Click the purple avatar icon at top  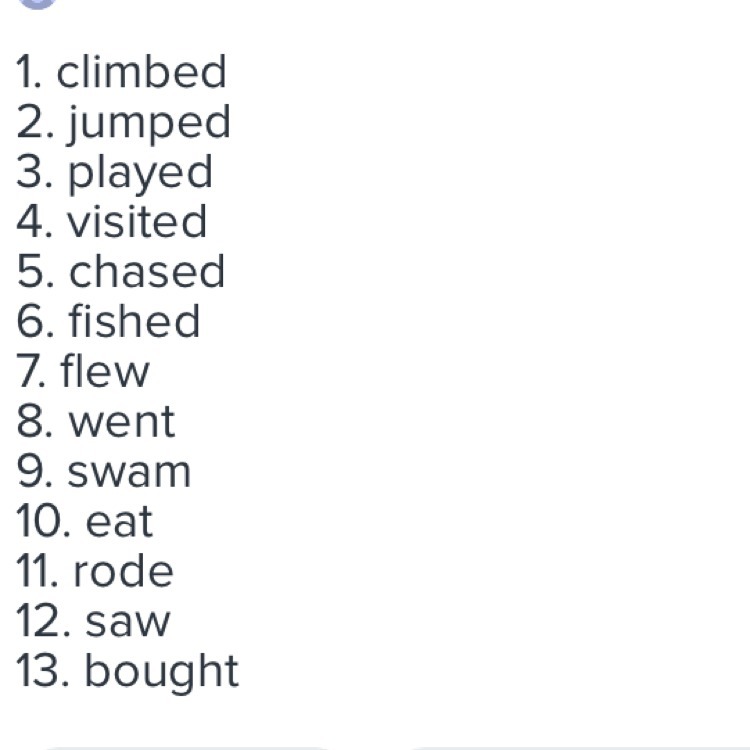pyautogui.click(x=37, y=3)
